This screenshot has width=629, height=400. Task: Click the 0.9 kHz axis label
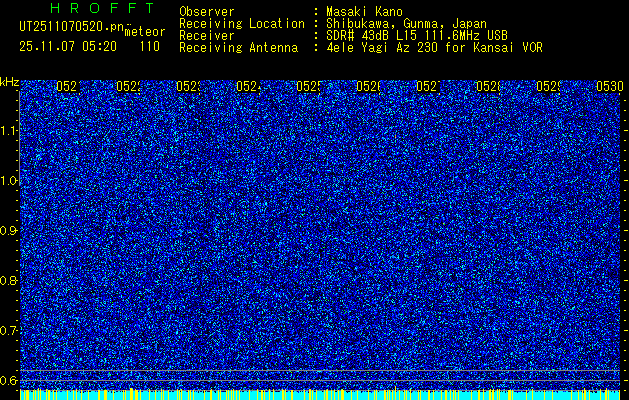point(10,231)
